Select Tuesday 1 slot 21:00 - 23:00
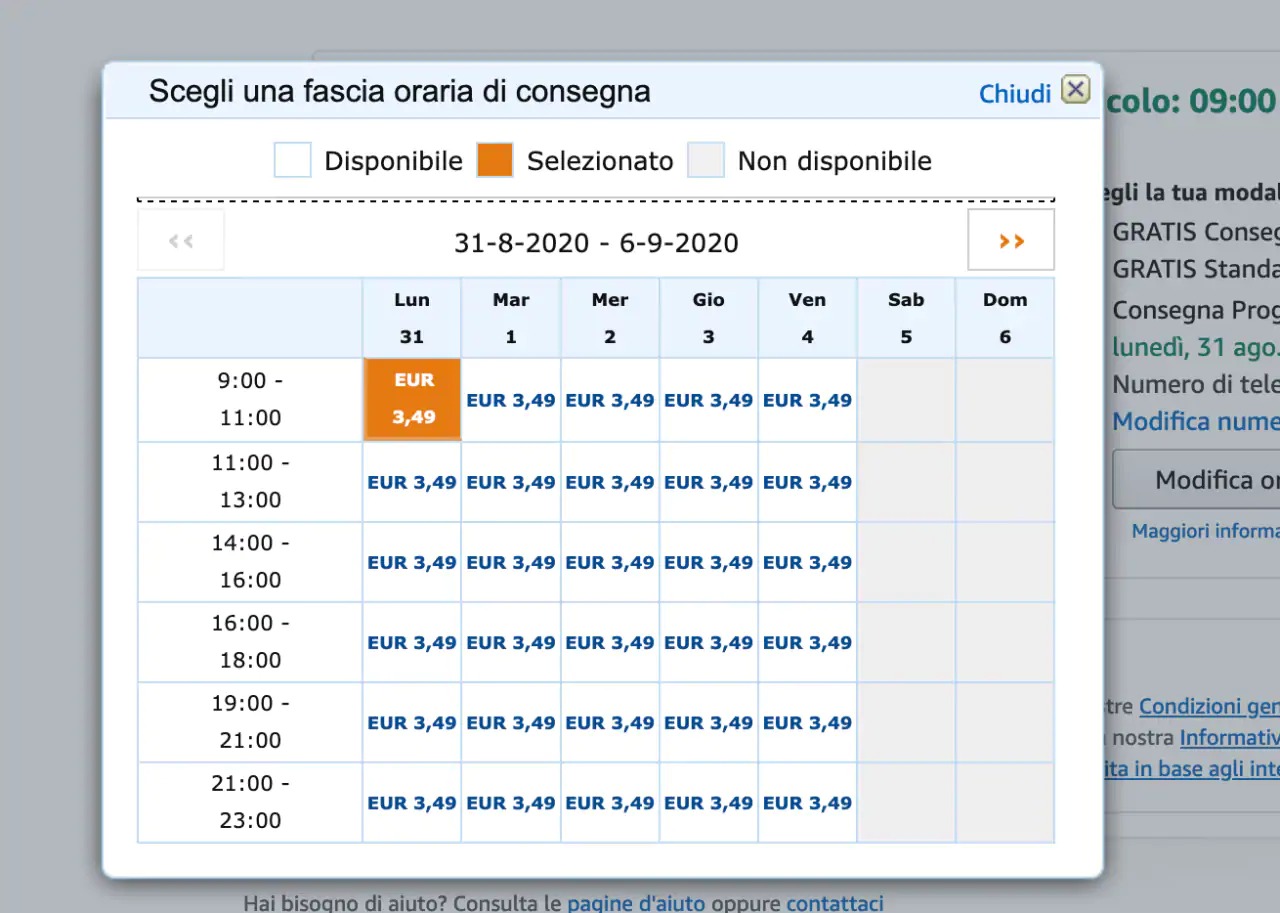This screenshot has height=913, width=1280. pyautogui.click(x=510, y=803)
